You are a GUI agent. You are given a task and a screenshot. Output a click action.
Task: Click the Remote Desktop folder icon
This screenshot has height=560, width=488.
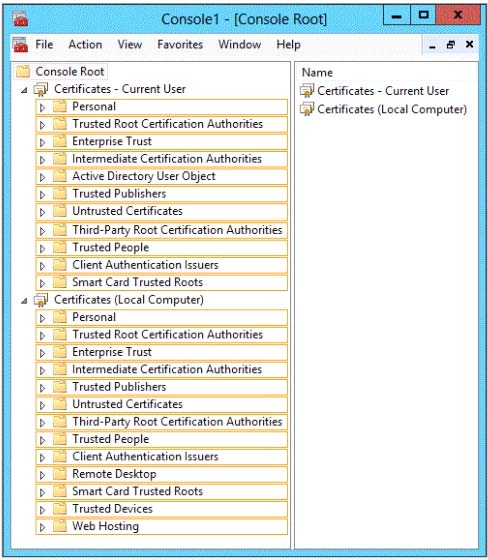click(60, 474)
